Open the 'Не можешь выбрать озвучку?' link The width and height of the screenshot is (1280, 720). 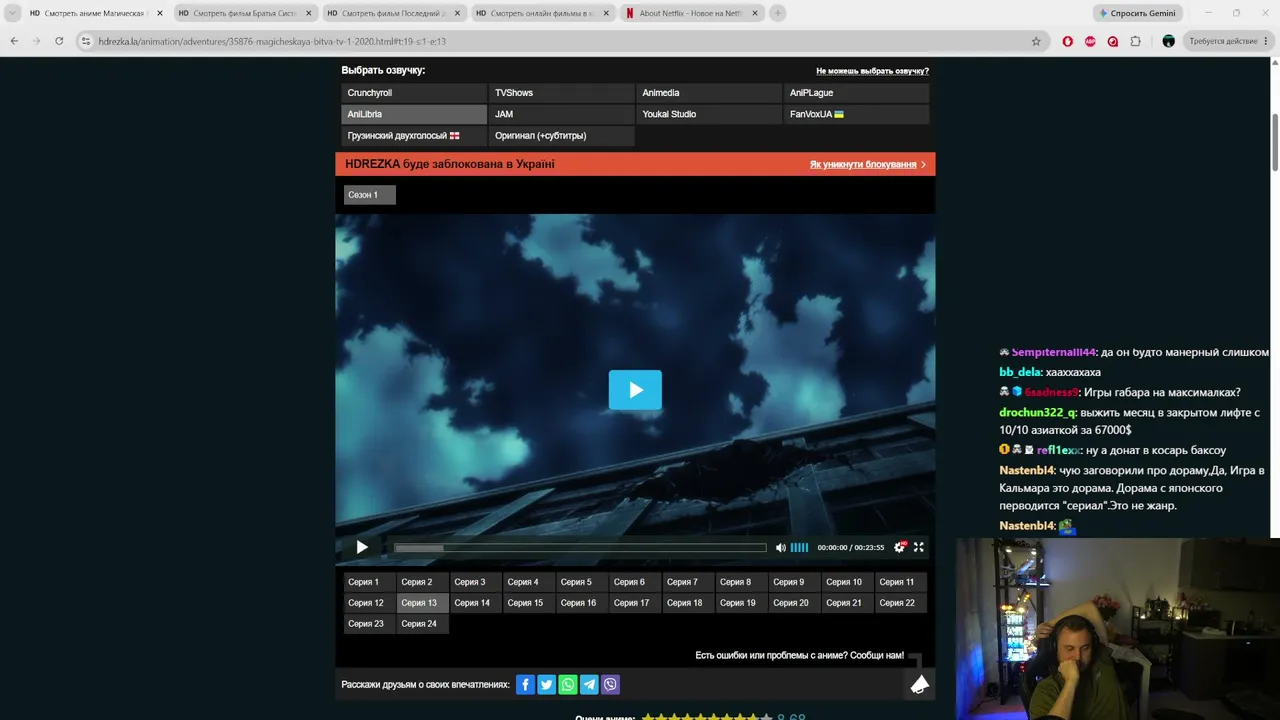pyautogui.click(x=872, y=71)
